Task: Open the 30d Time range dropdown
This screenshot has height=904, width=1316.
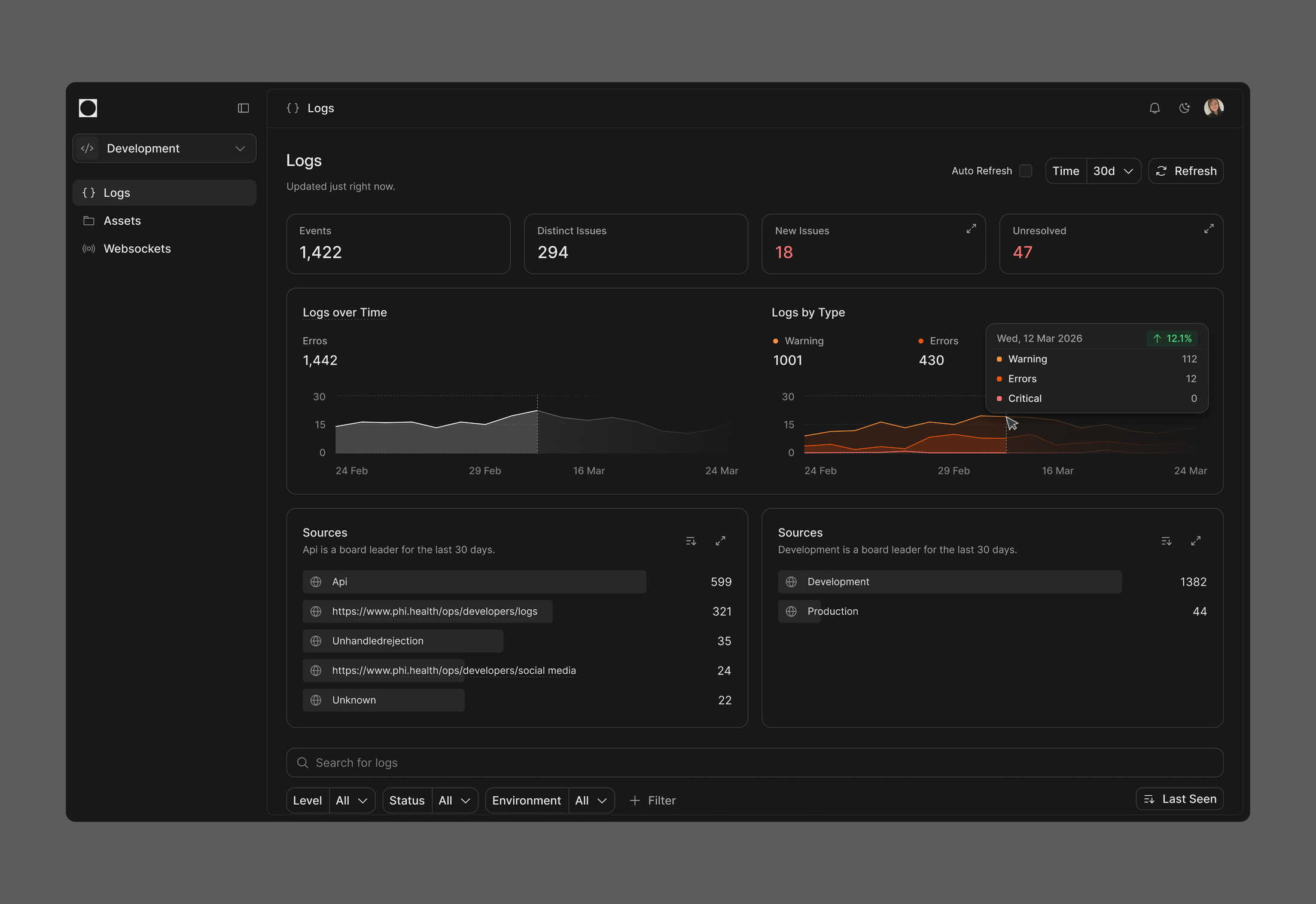Action: [1113, 171]
